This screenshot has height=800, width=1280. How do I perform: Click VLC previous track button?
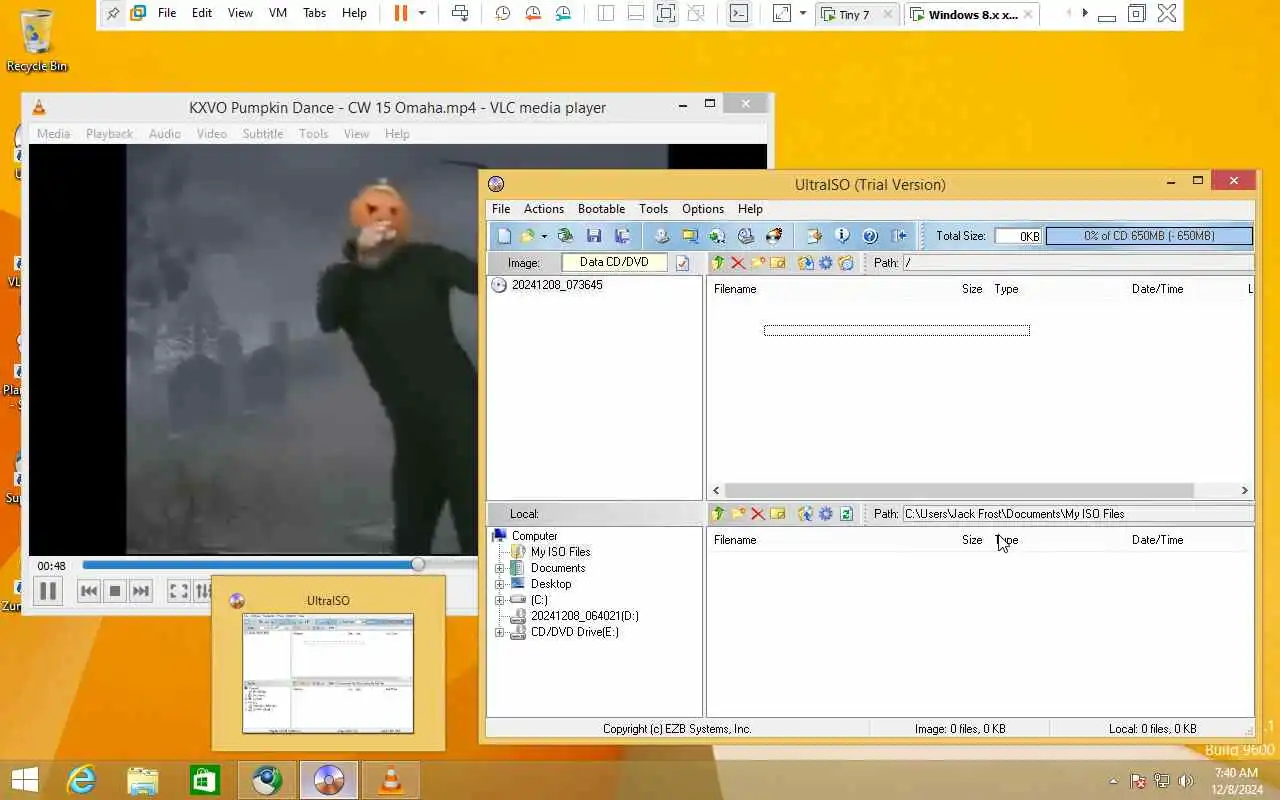click(89, 591)
